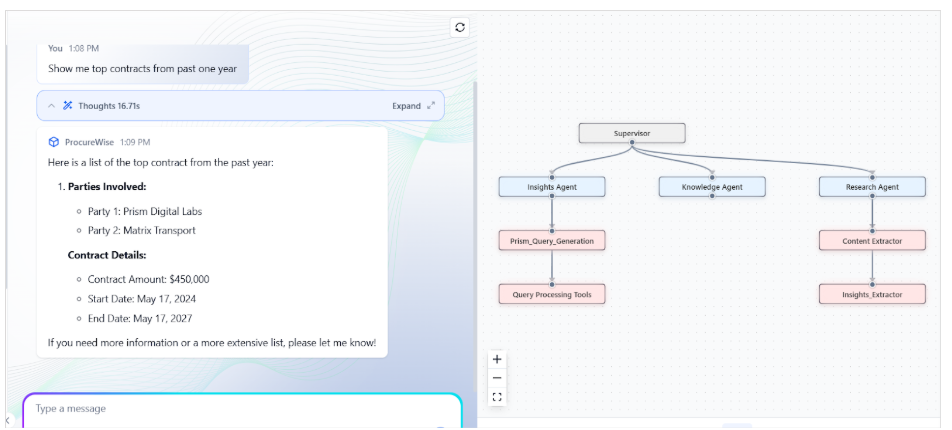Select the Insights Agent node

click(x=552, y=187)
